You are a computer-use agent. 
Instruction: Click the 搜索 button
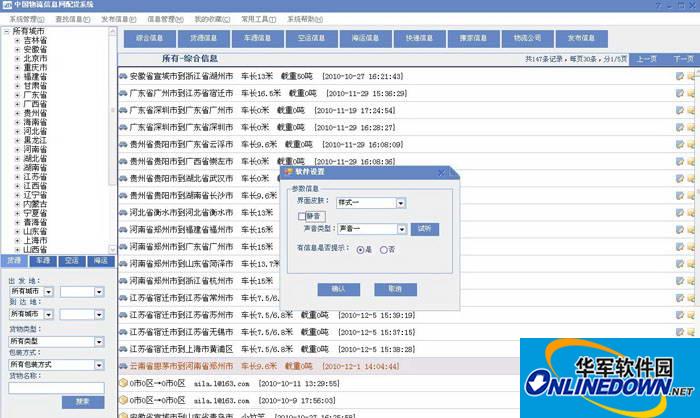coord(83,402)
